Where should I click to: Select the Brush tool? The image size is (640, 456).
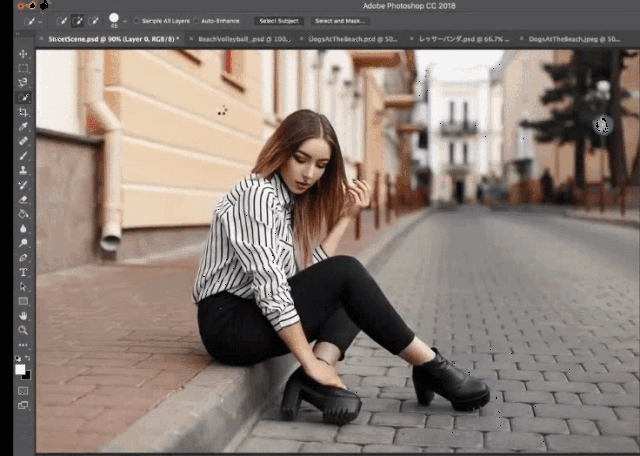click(23, 156)
